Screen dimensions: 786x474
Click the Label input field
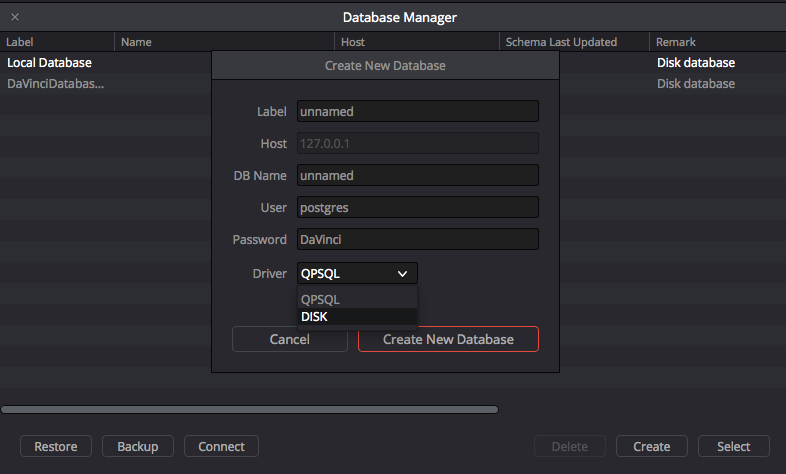(417, 111)
